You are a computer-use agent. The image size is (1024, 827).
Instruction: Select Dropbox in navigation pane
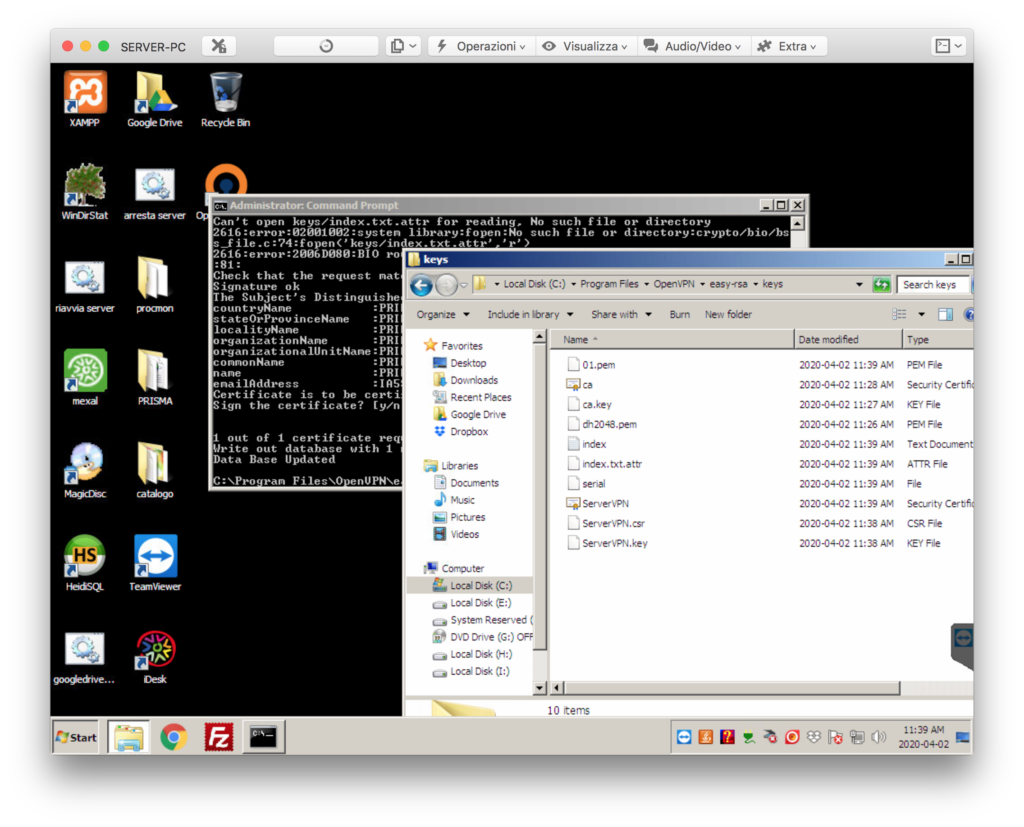pyautogui.click(x=461, y=432)
